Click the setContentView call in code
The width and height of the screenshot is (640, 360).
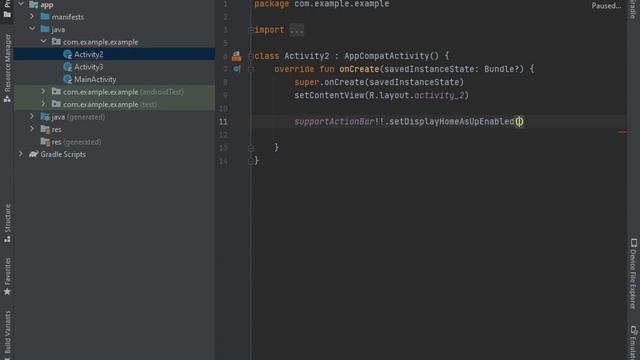(x=329, y=96)
